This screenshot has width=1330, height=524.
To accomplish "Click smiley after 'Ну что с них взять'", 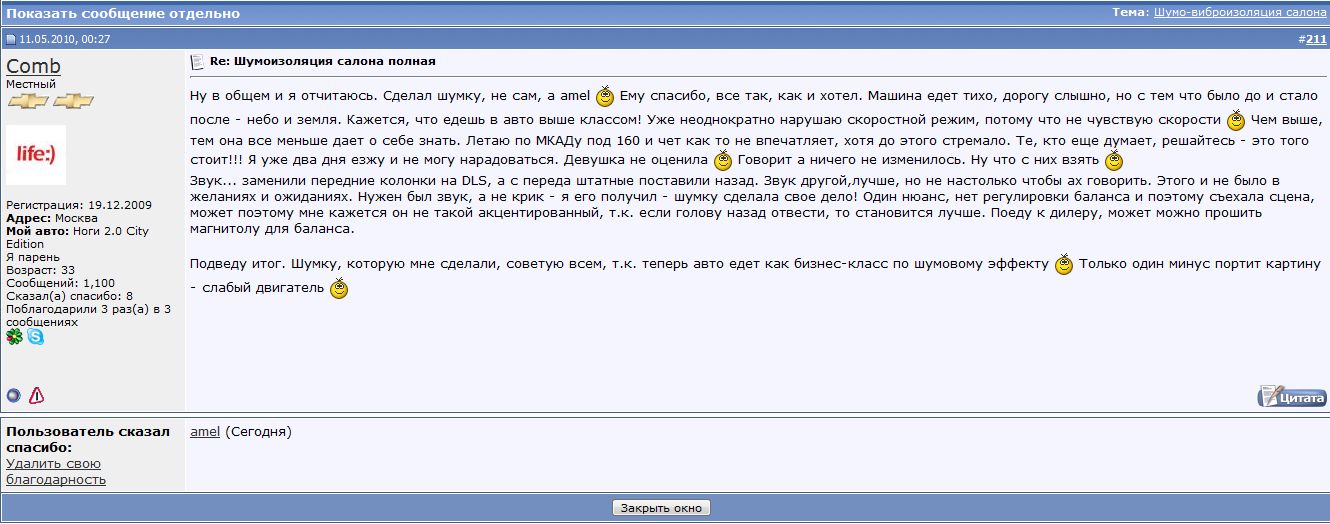I will [x=1114, y=160].
